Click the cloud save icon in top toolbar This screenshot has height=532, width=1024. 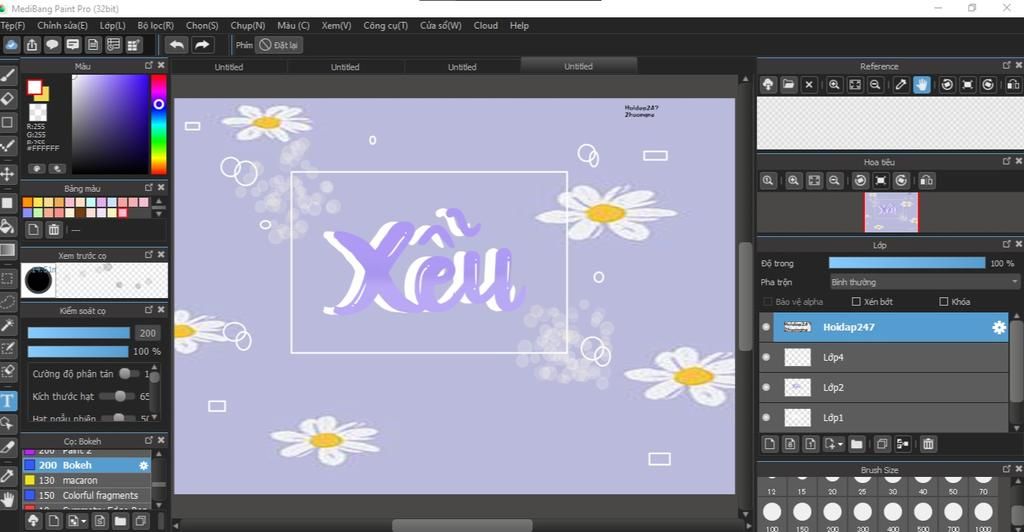point(11,45)
